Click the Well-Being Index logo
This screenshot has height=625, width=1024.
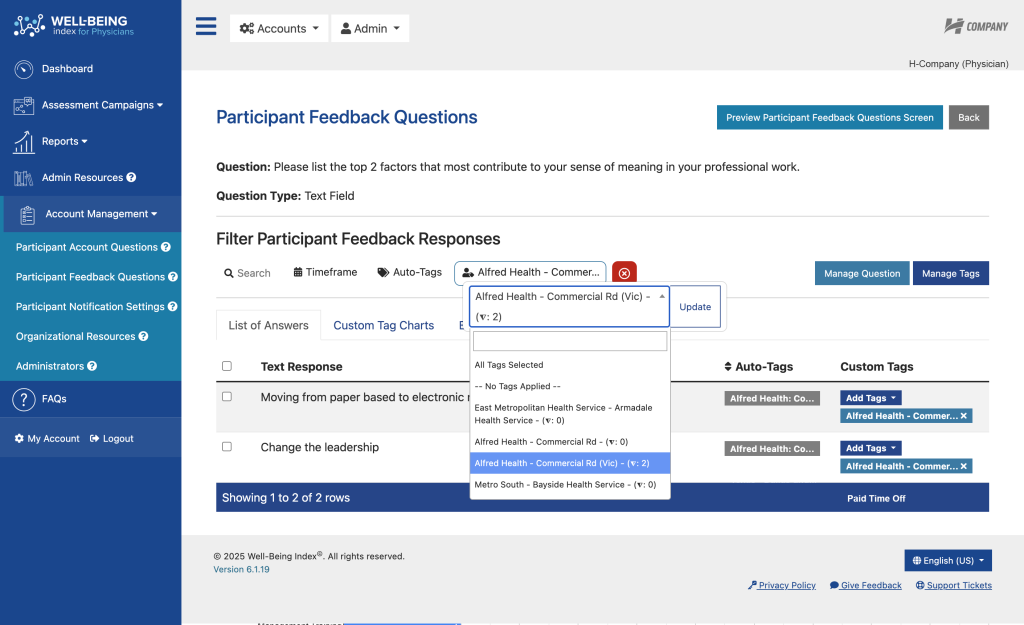(x=74, y=25)
